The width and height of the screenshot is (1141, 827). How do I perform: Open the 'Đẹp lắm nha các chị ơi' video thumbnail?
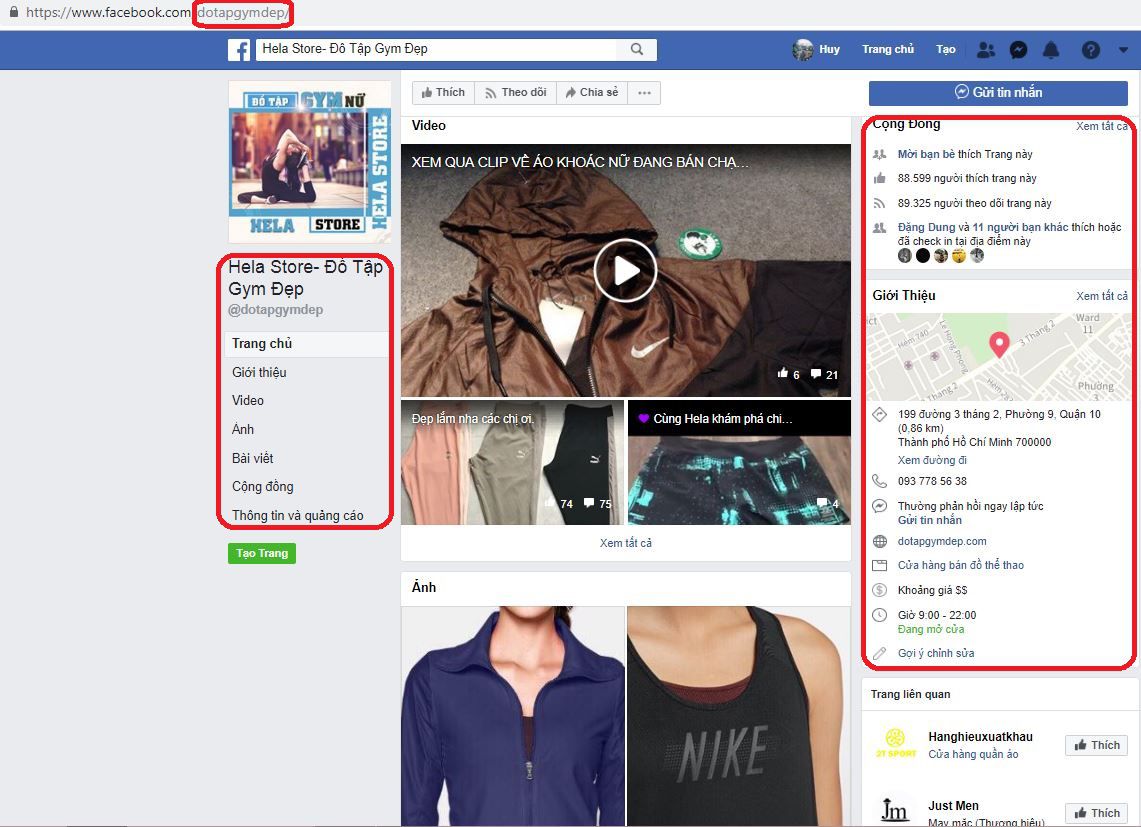tap(512, 462)
